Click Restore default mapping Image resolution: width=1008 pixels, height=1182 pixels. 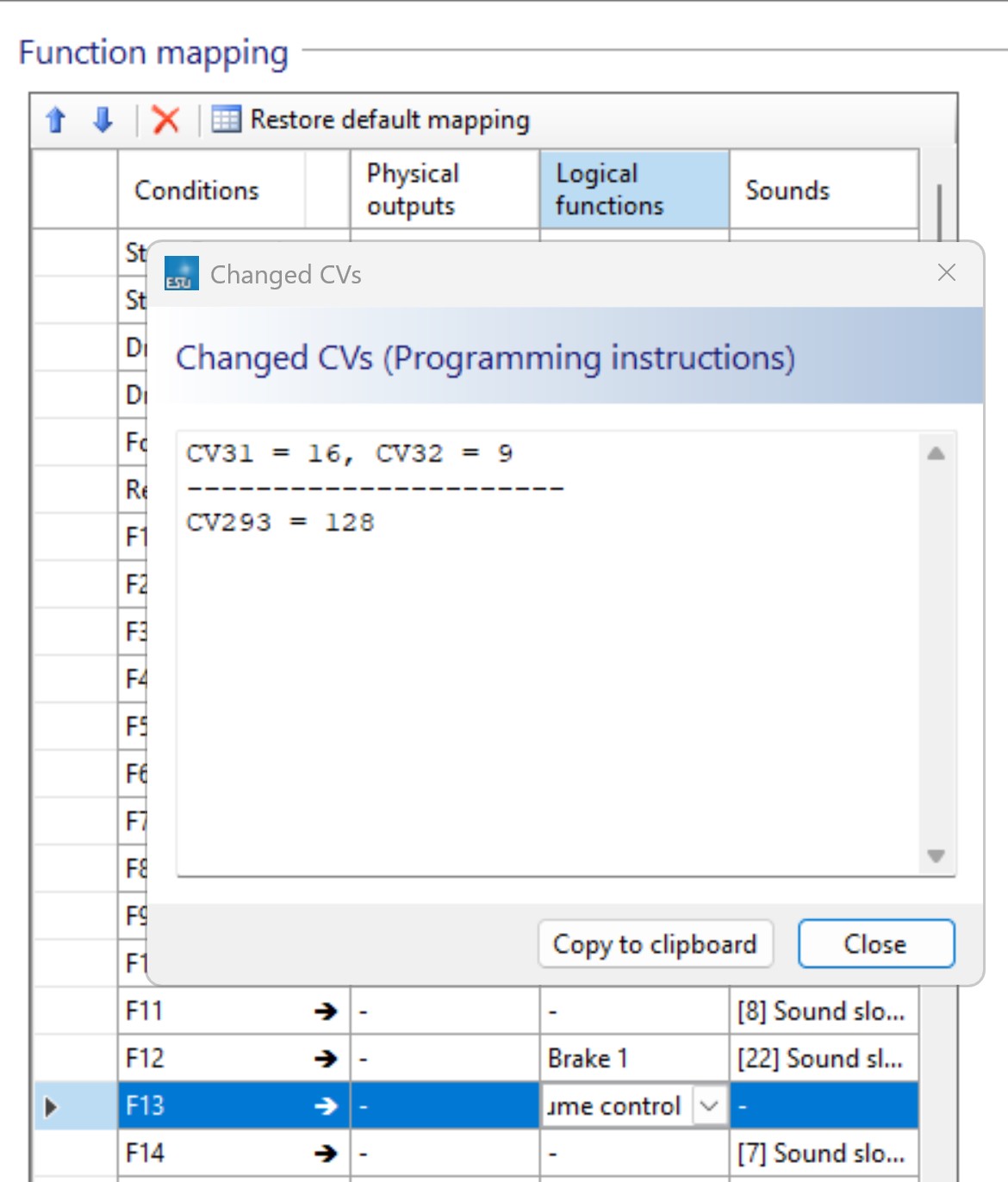point(371,120)
